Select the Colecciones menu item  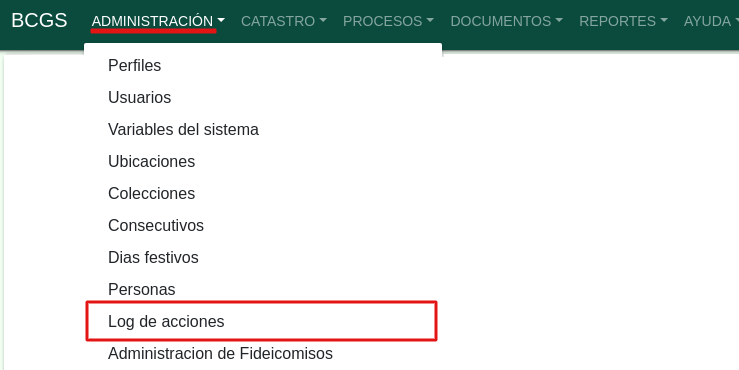point(263,193)
